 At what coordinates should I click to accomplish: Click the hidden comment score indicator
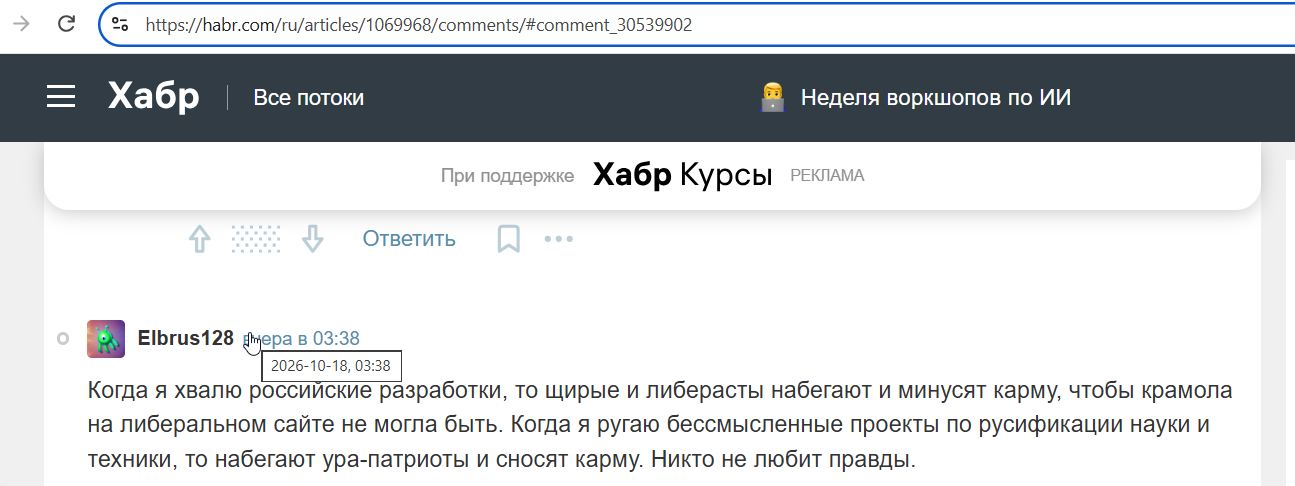(256, 239)
